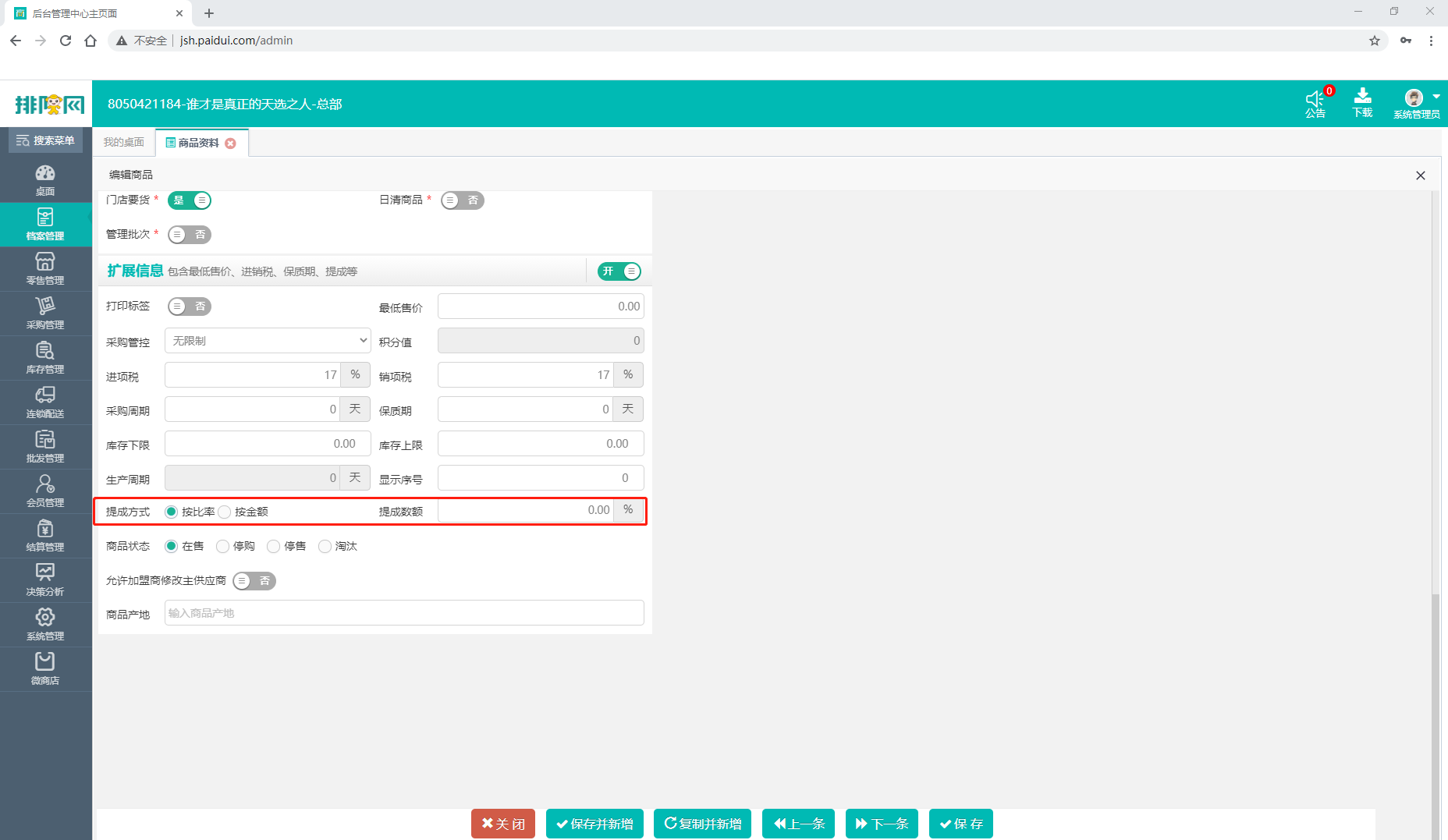Open the 下载 download icon
This screenshot has height=840, width=1448.
pos(1362,103)
